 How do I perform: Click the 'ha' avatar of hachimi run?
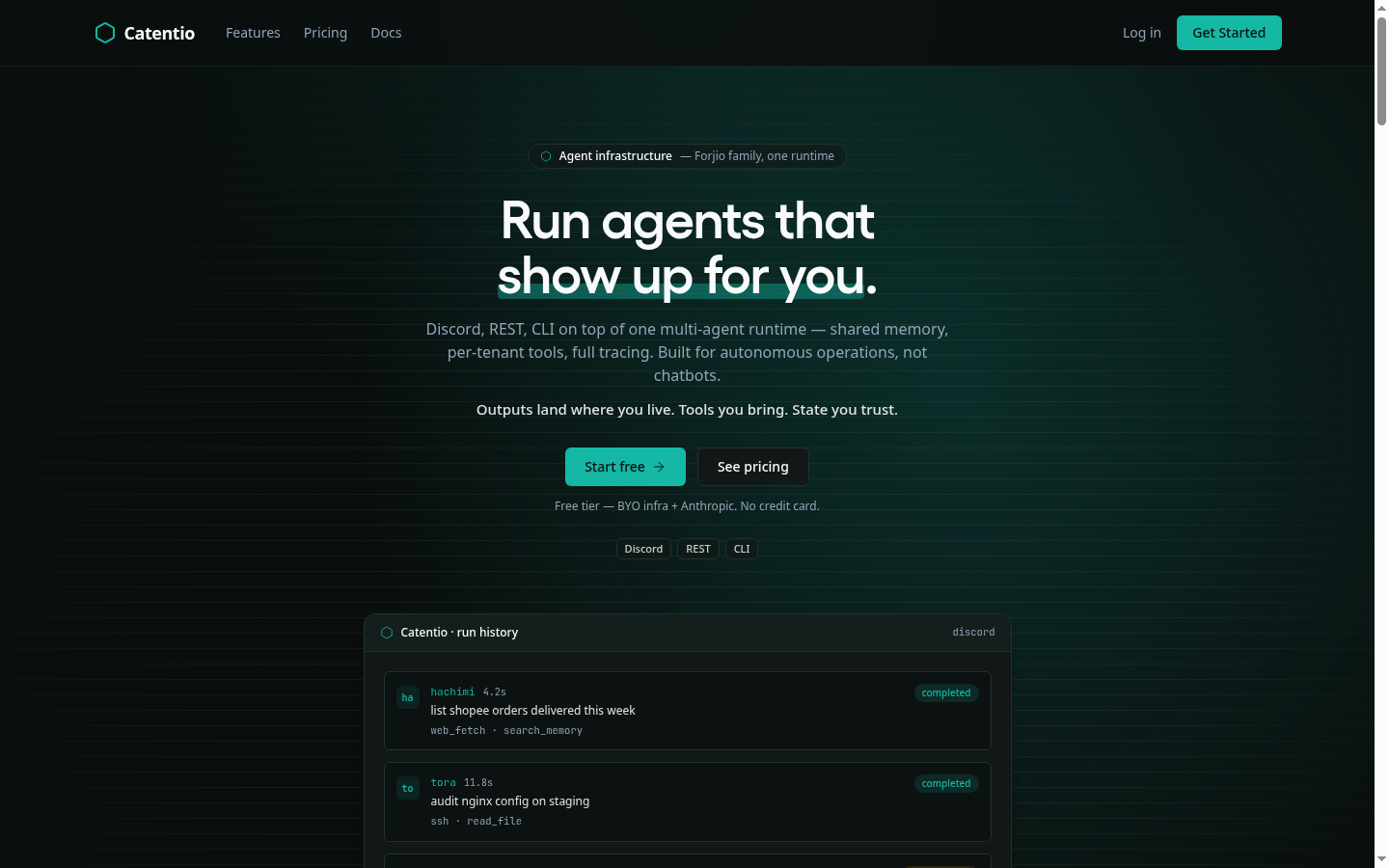coord(408,697)
